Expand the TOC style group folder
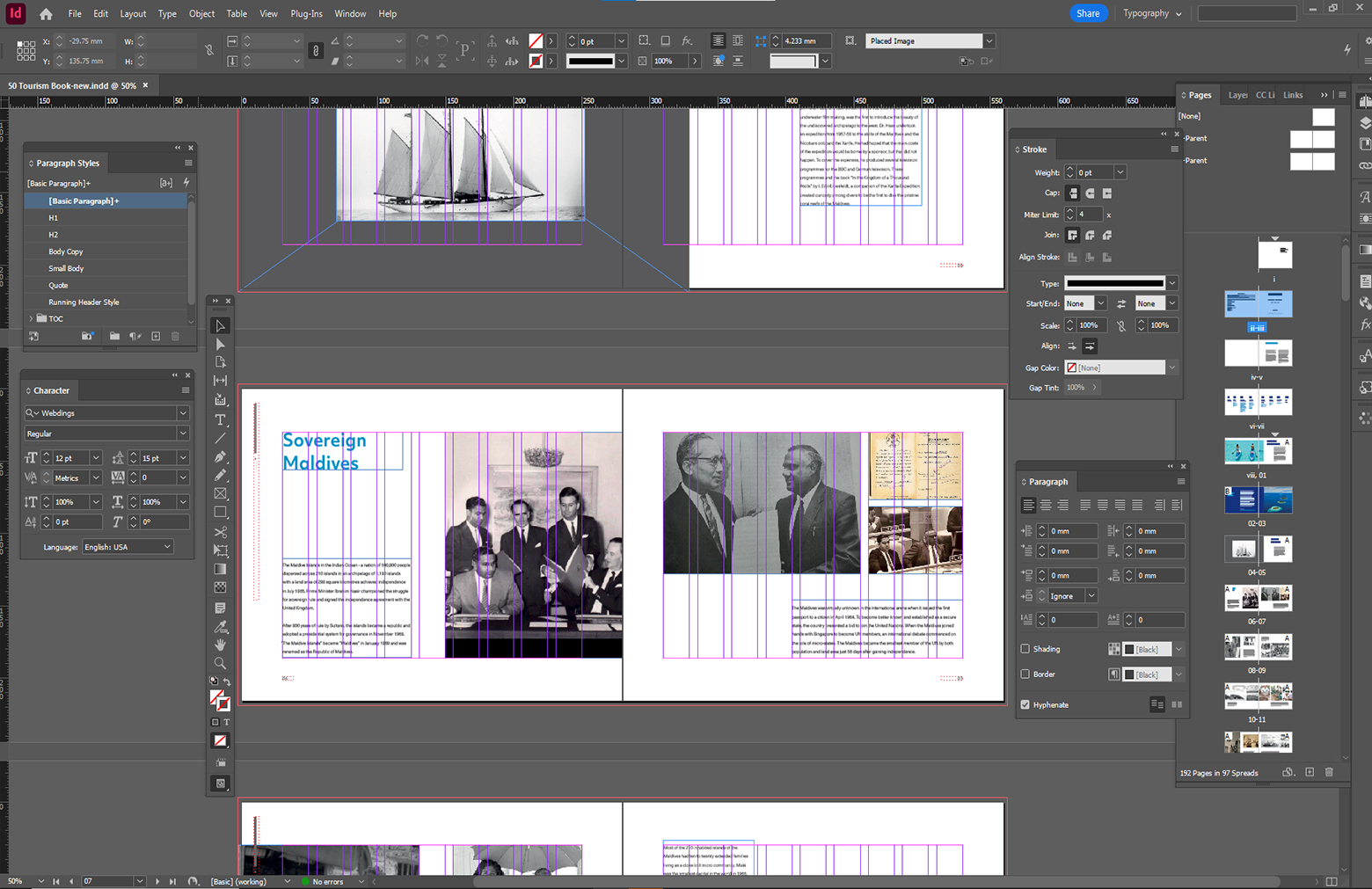 32,318
